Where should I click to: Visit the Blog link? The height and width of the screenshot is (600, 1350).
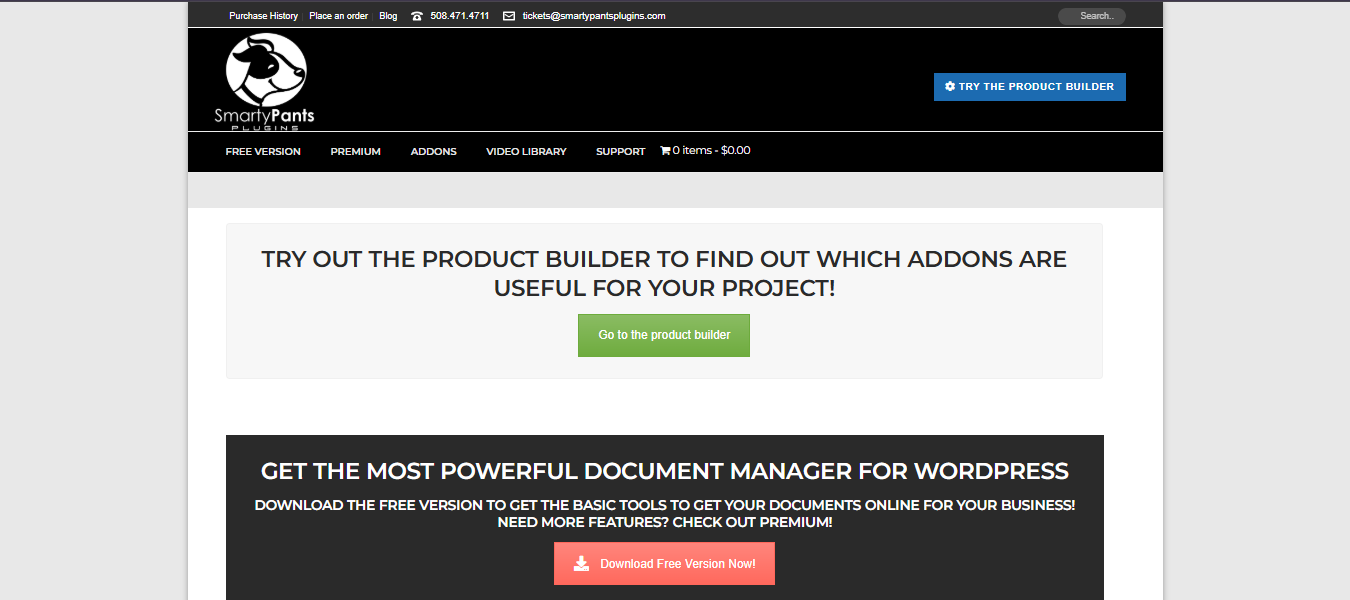(x=388, y=16)
